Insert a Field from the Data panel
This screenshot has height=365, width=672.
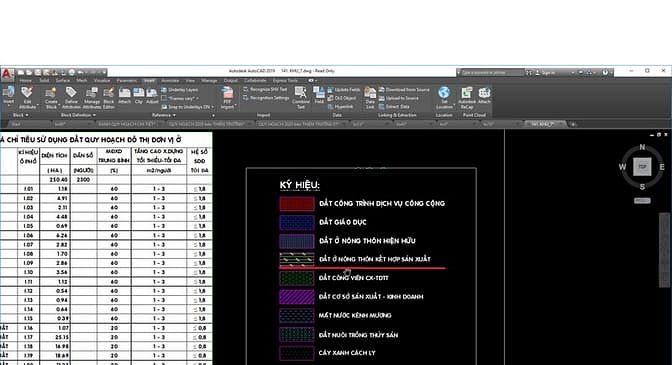click(319, 95)
